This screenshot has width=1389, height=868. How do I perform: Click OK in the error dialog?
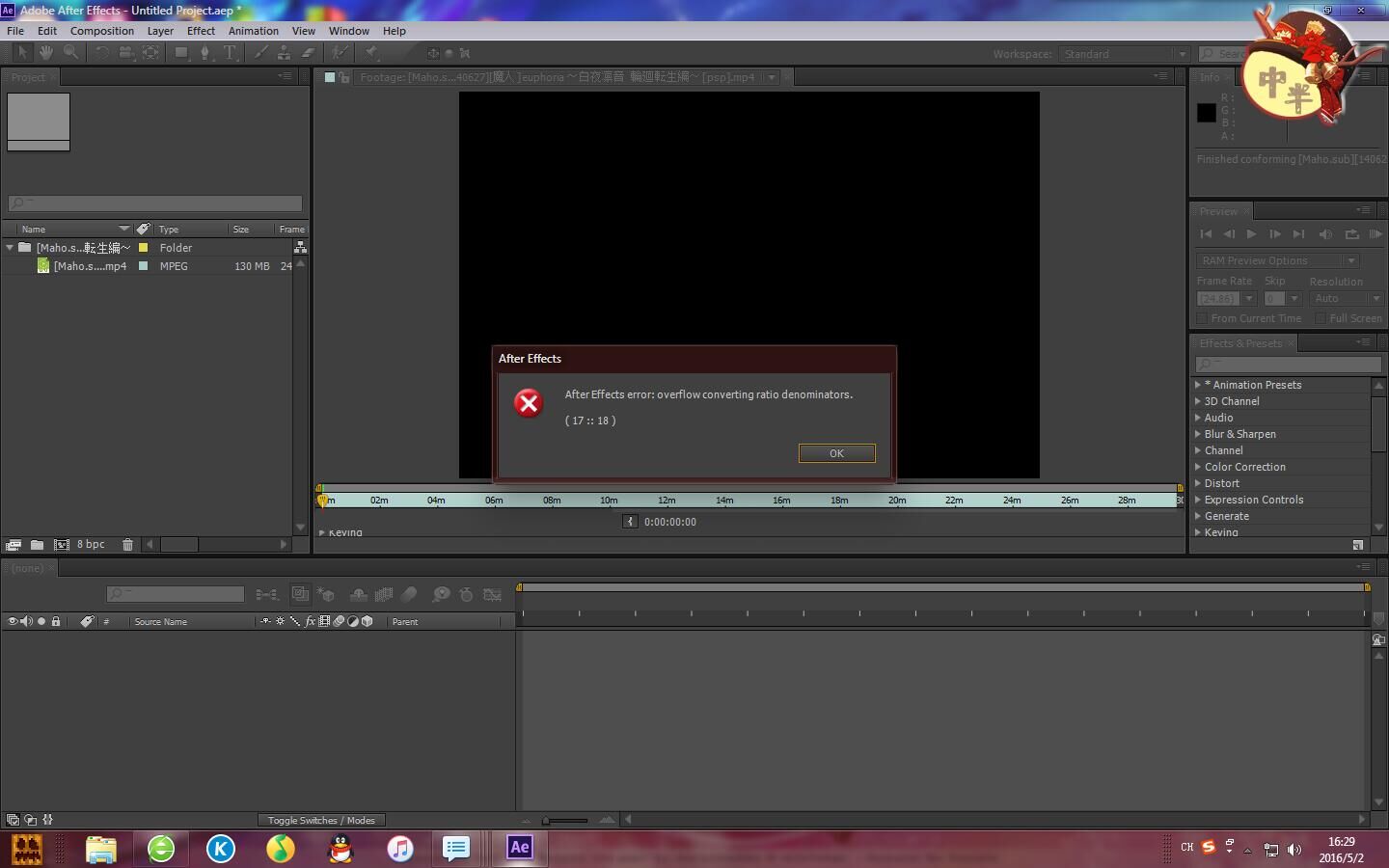tap(836, 453)
